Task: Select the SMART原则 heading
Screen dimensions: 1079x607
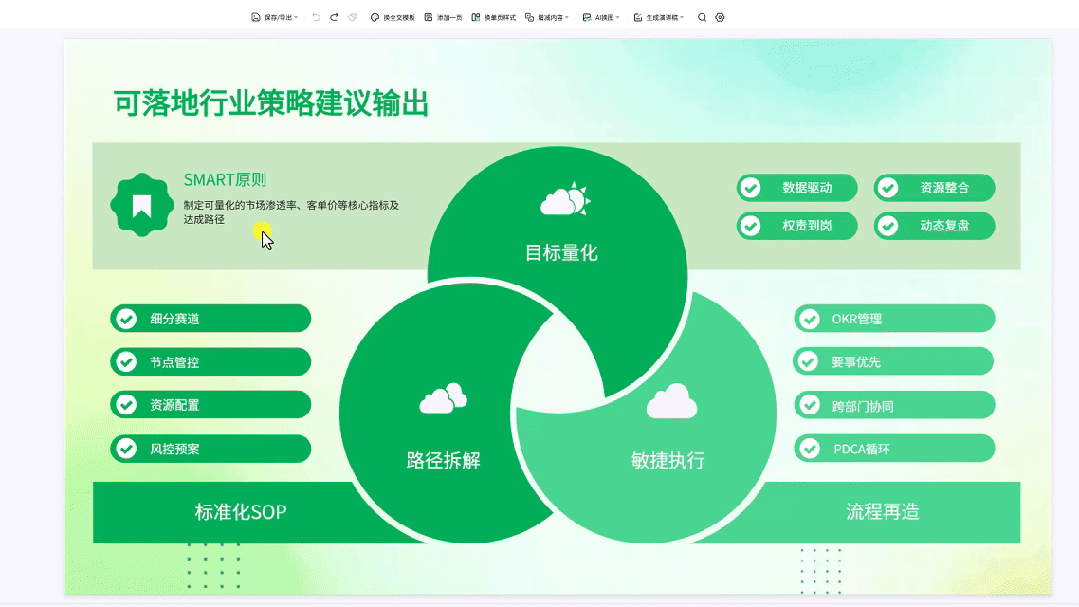Action: pos(224,180)
